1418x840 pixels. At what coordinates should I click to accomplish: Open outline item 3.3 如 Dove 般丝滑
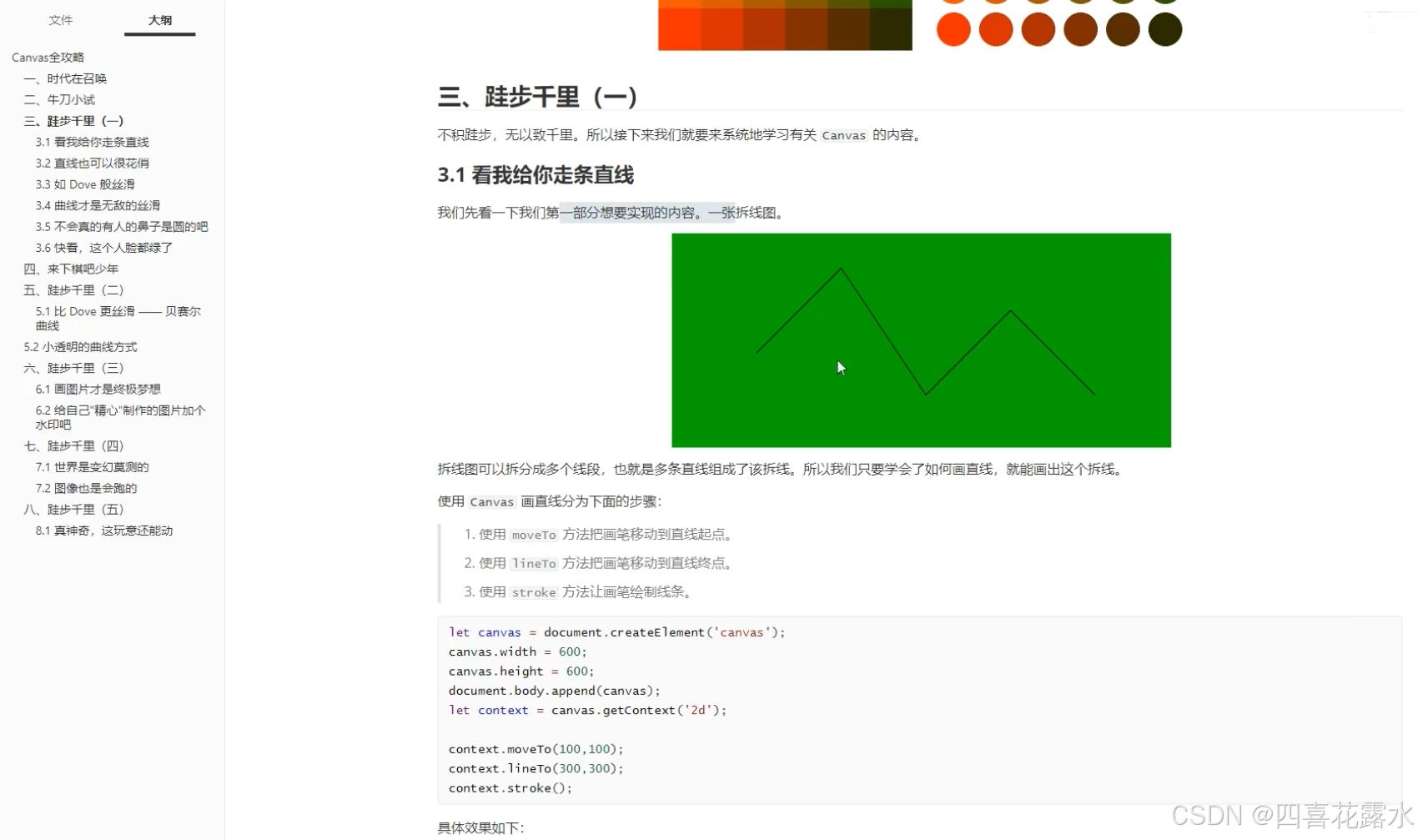85,184
